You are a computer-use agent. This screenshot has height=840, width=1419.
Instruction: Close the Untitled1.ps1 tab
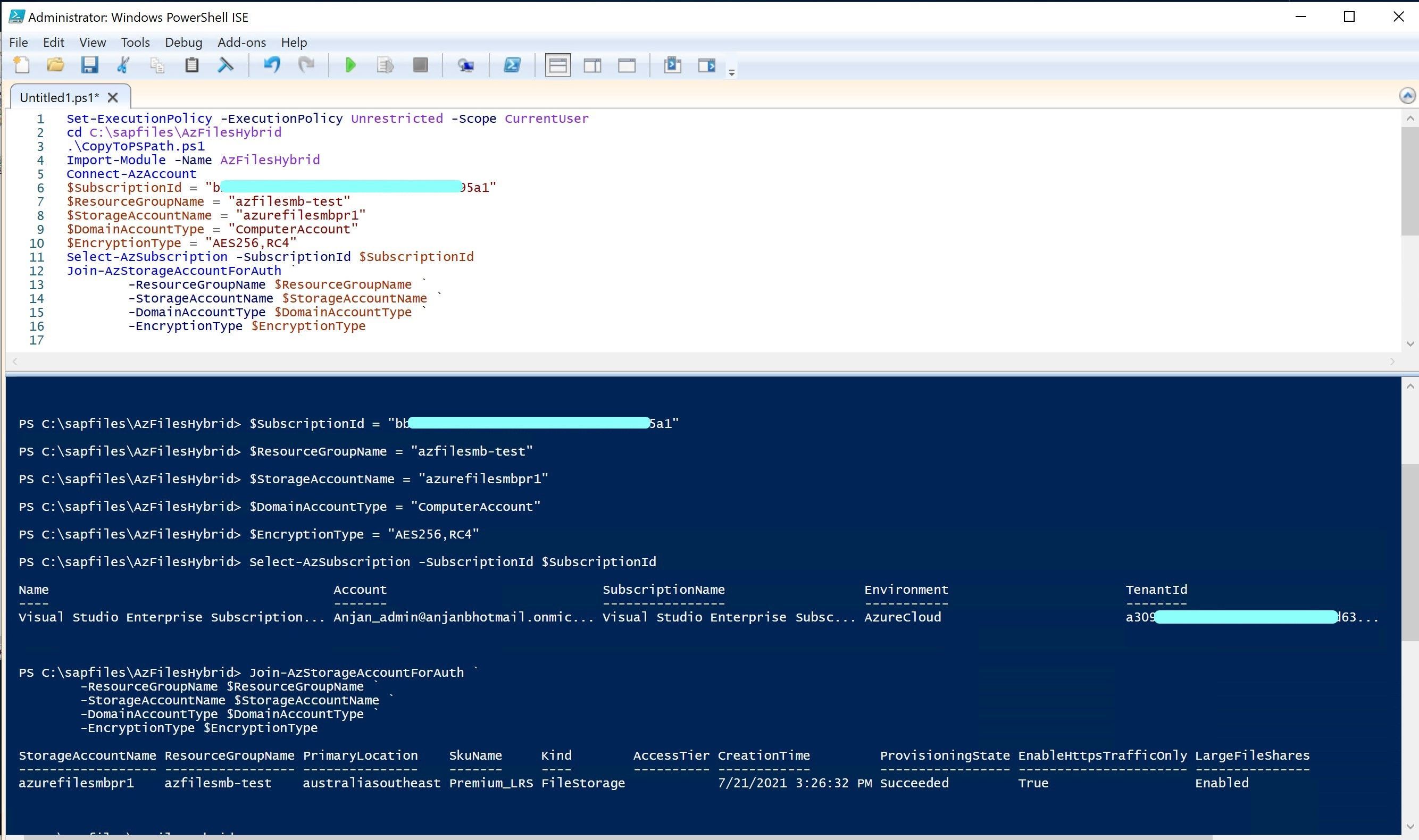113,97
